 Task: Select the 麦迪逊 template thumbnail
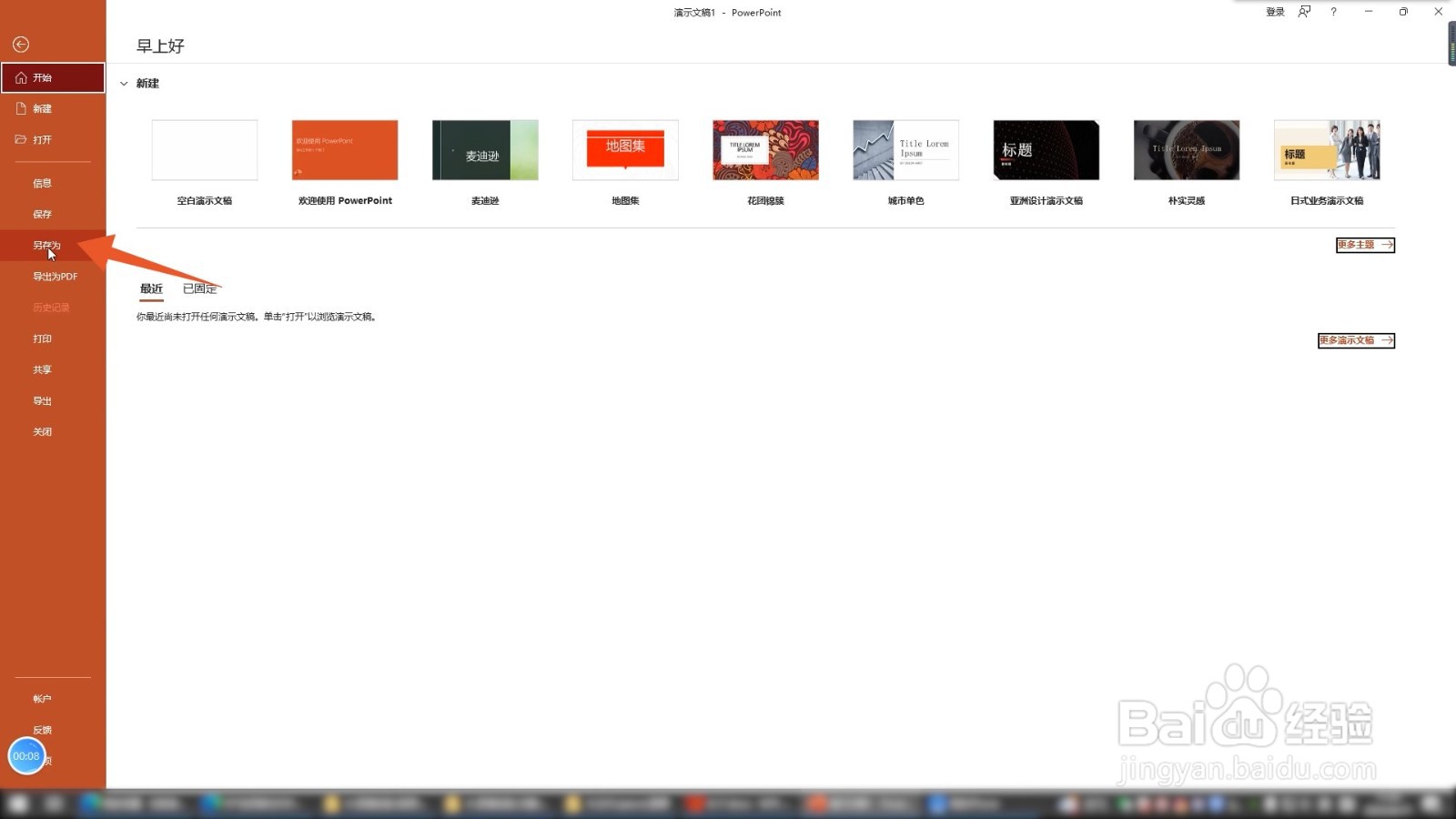click(485, 150)
